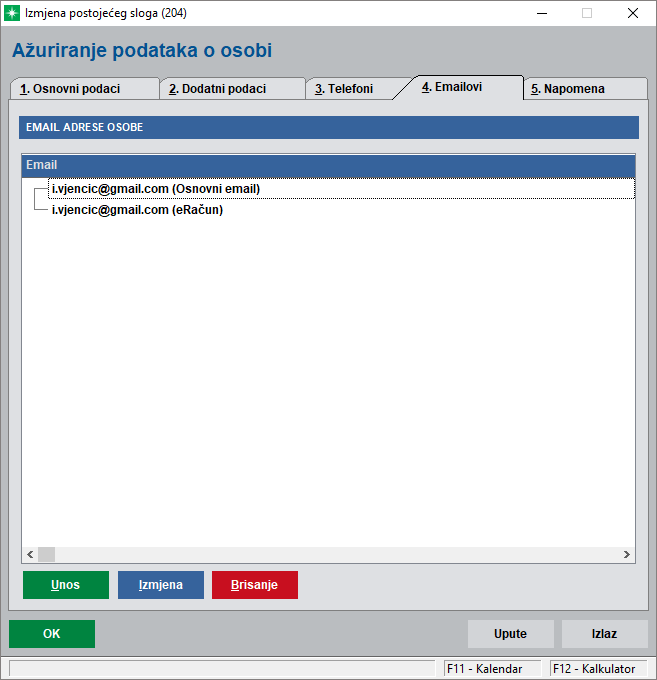Click the empty status bar message field
Viewport: 657px width, 680px height.
222,668
